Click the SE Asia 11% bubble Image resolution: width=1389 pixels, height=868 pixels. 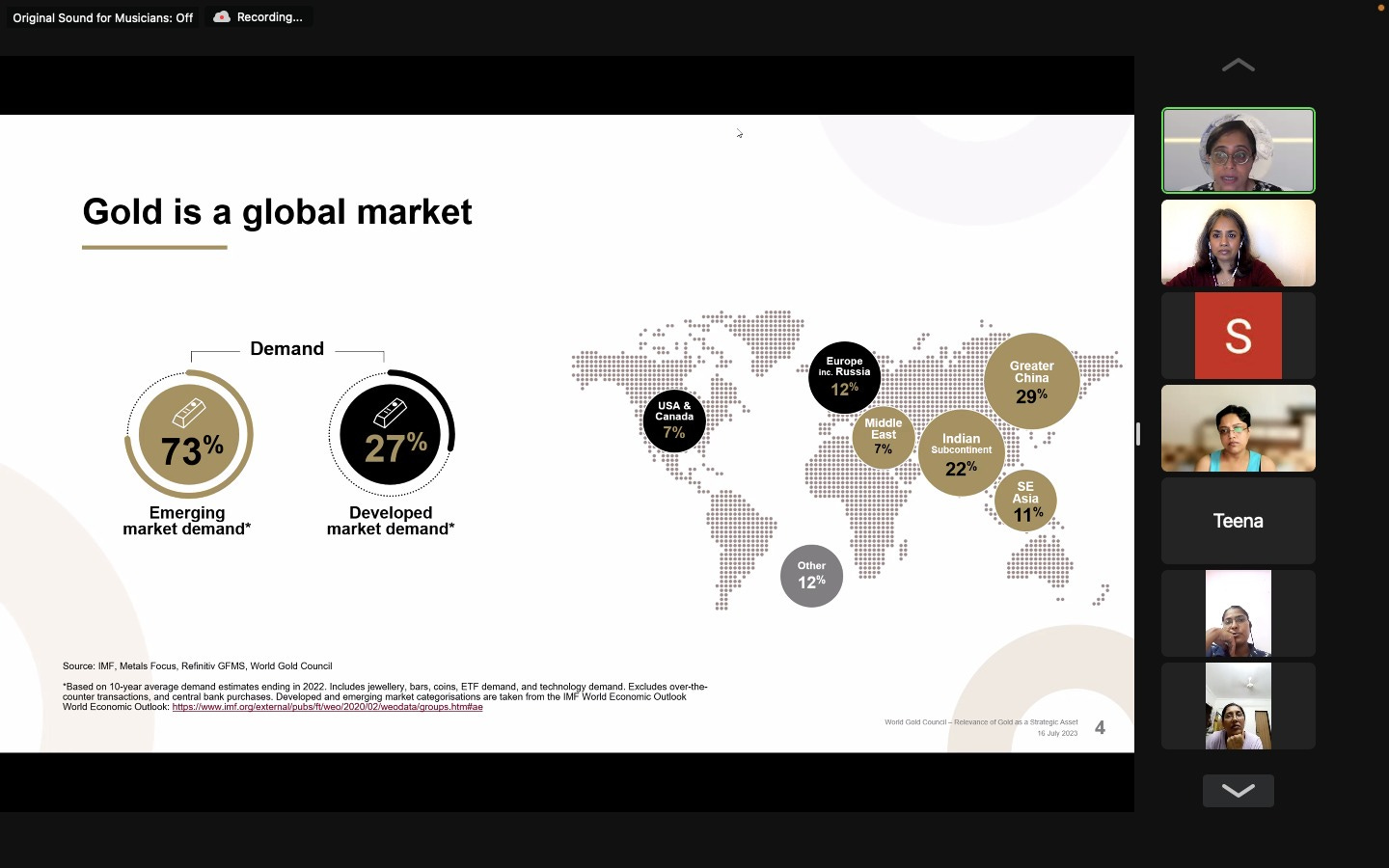1025,501
